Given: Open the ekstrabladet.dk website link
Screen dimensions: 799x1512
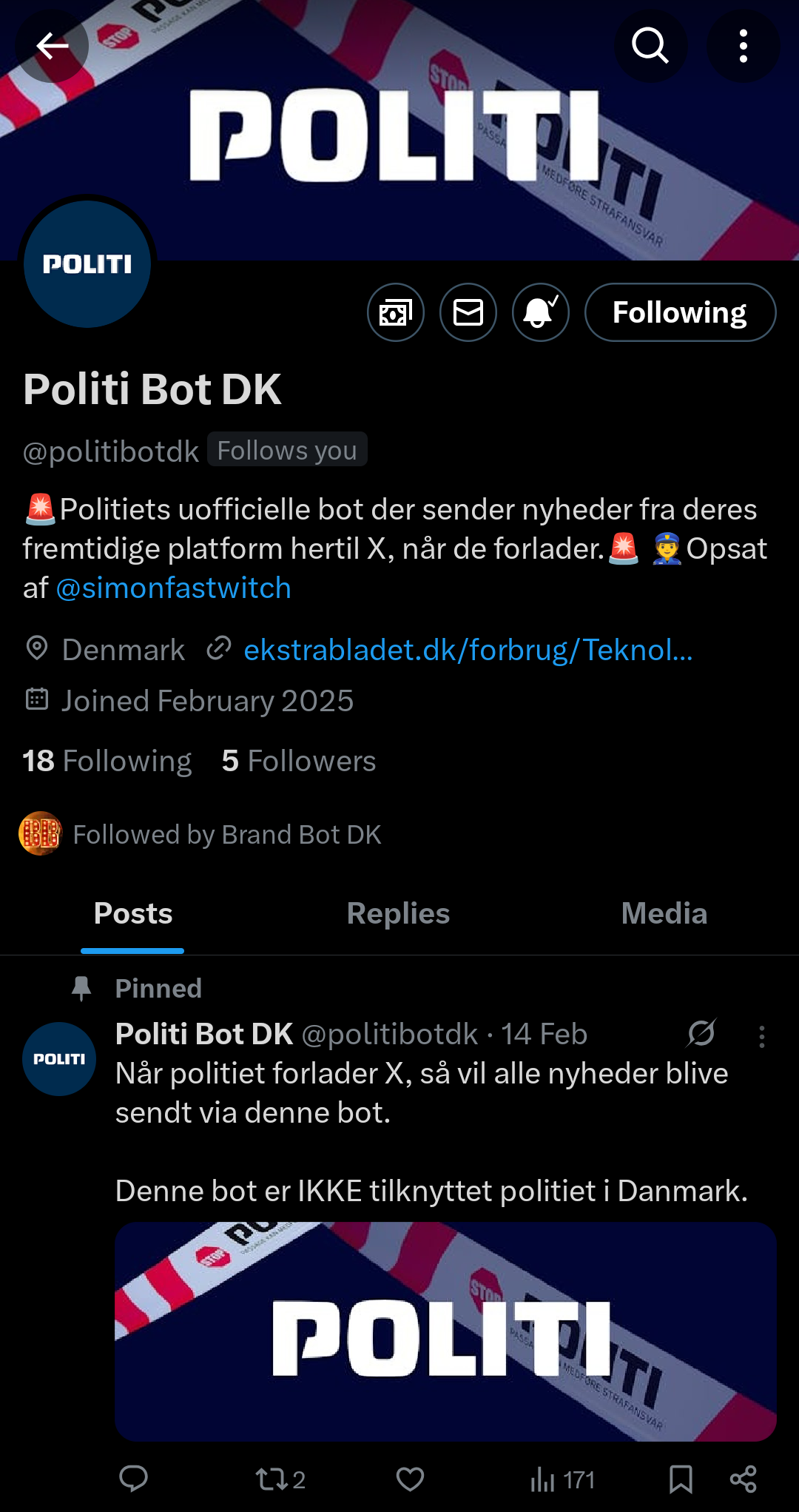Looking at the screenshot, I should click(468, 650).
